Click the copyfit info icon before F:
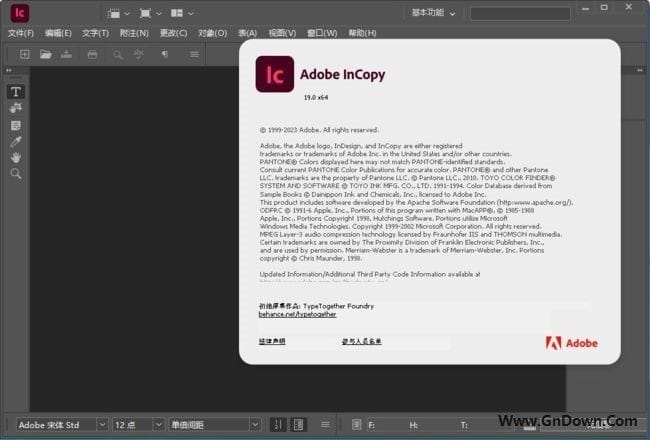Viewport: 650px width, 440px height. pos(356,425)
